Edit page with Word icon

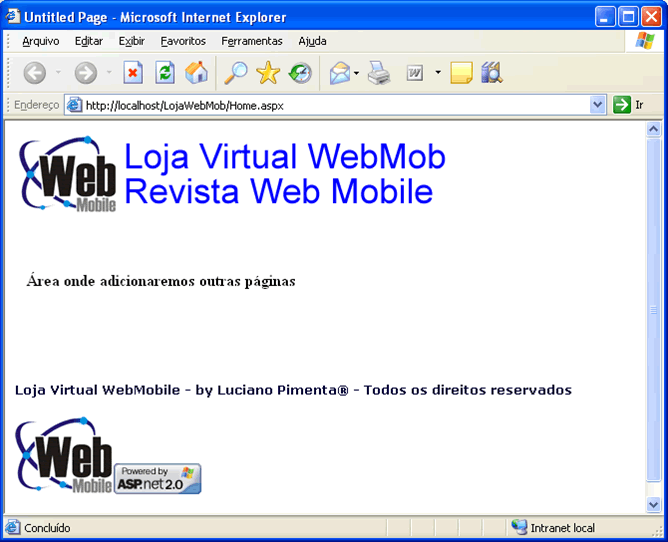(x=415, y=73)
